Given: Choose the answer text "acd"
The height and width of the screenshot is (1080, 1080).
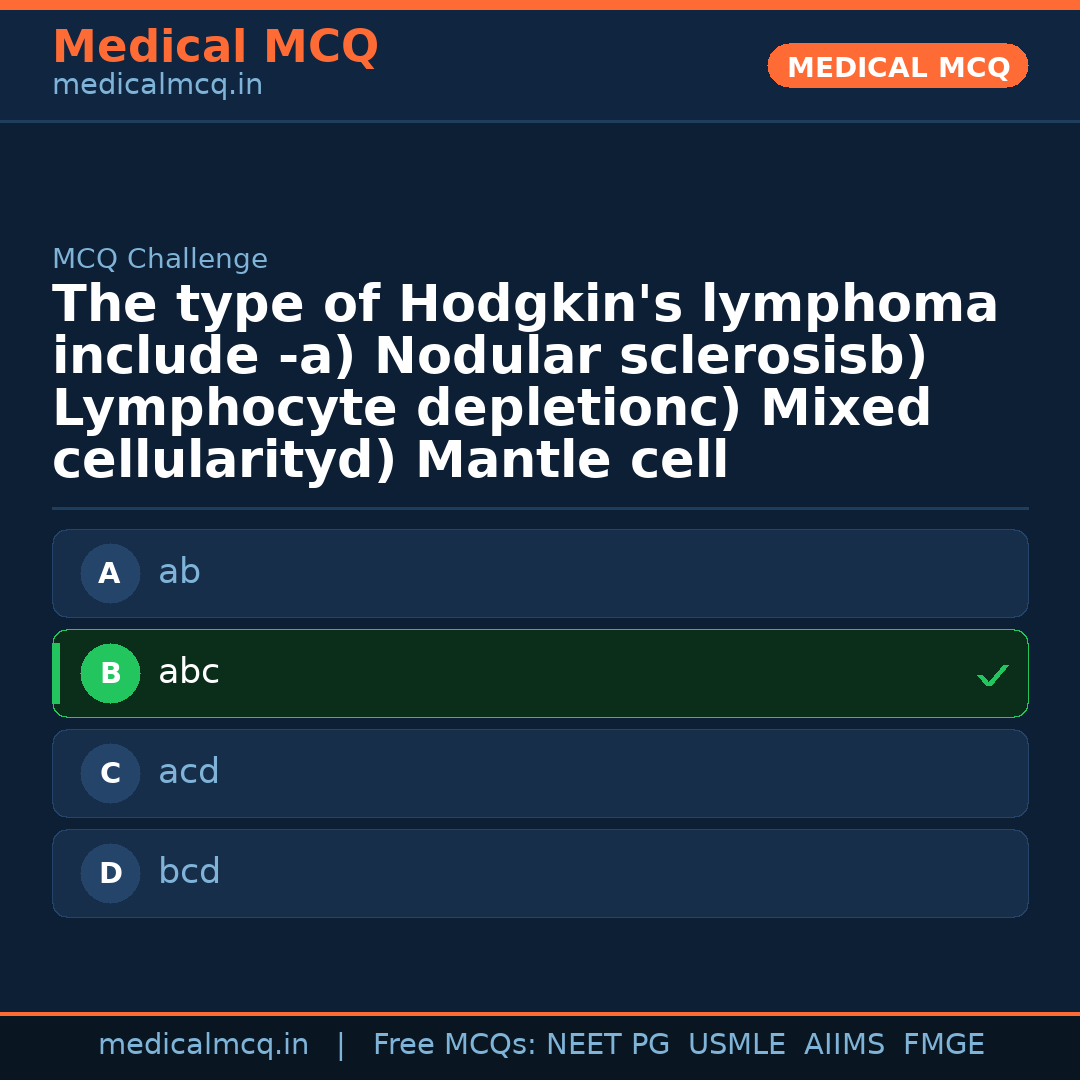Looking at the screenshot, I should pyautogui.click(x=189, y=772).
